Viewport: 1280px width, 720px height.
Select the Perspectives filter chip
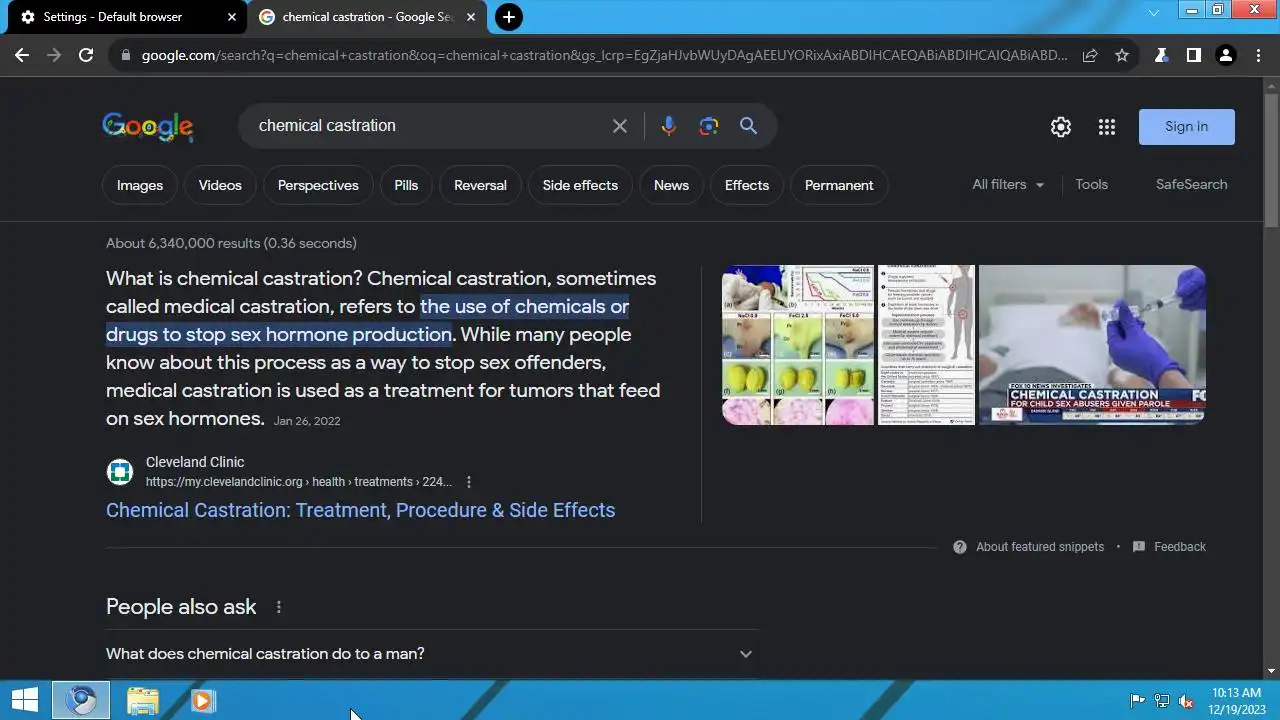pos(318,185)
